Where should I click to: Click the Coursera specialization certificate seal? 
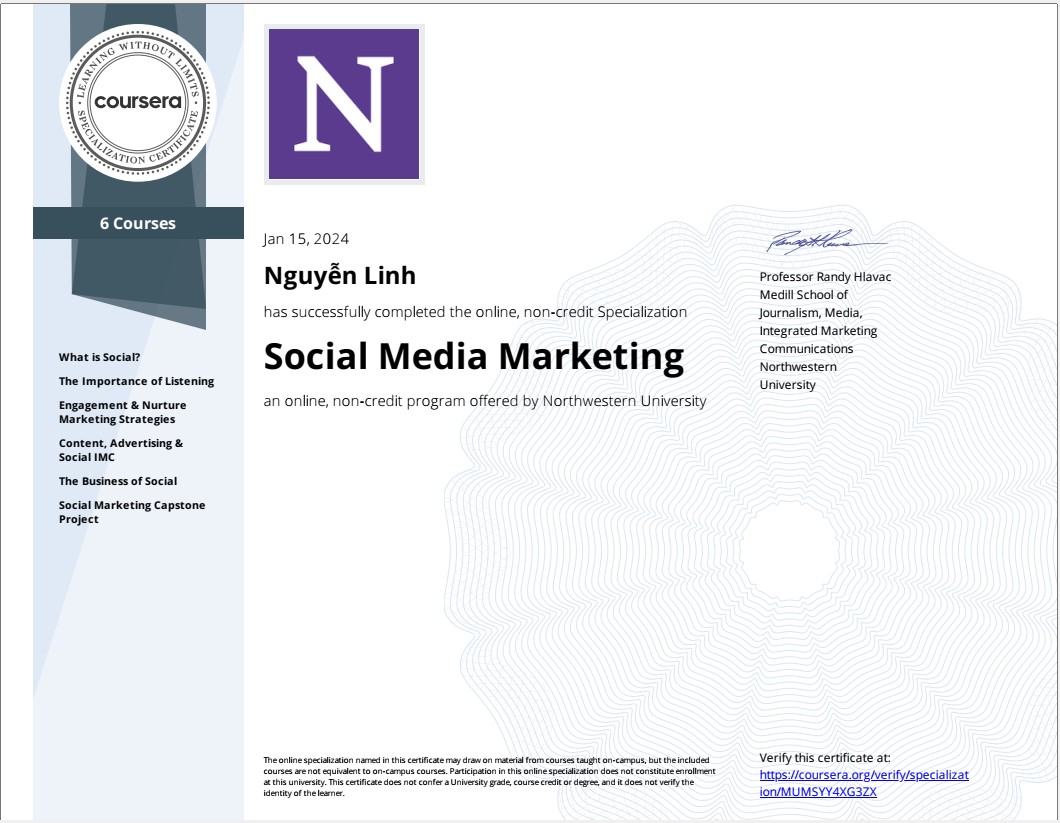click(138, 103)
